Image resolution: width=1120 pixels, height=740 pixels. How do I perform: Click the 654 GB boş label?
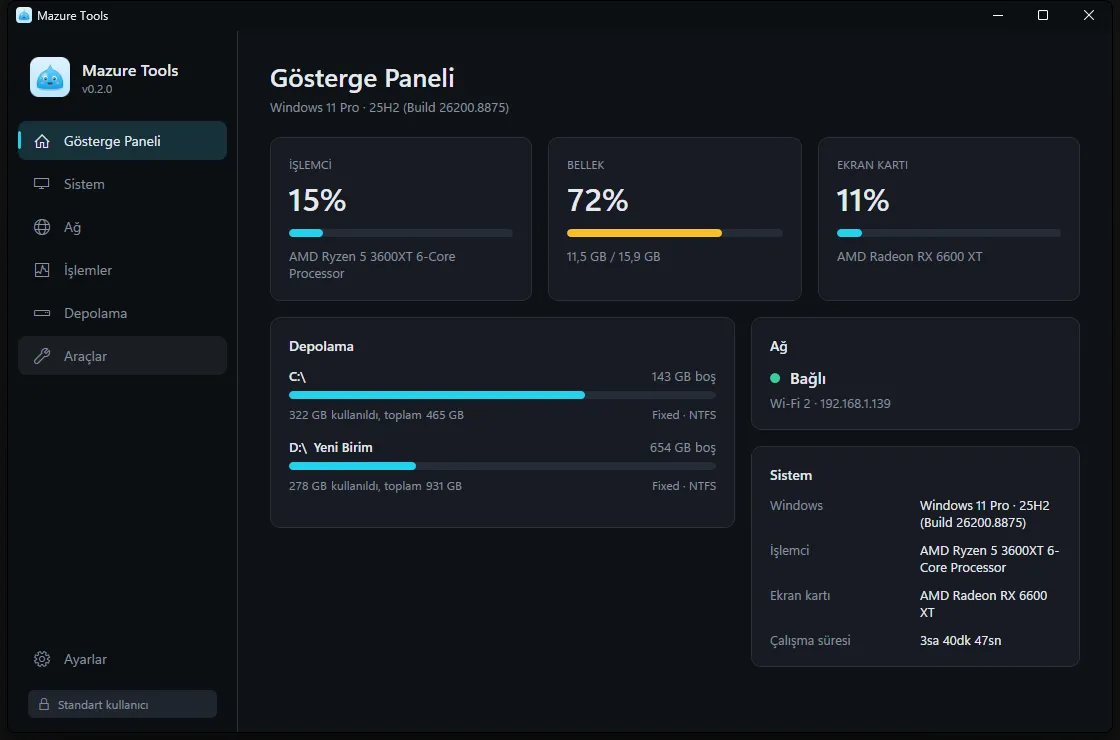point(683,447)
